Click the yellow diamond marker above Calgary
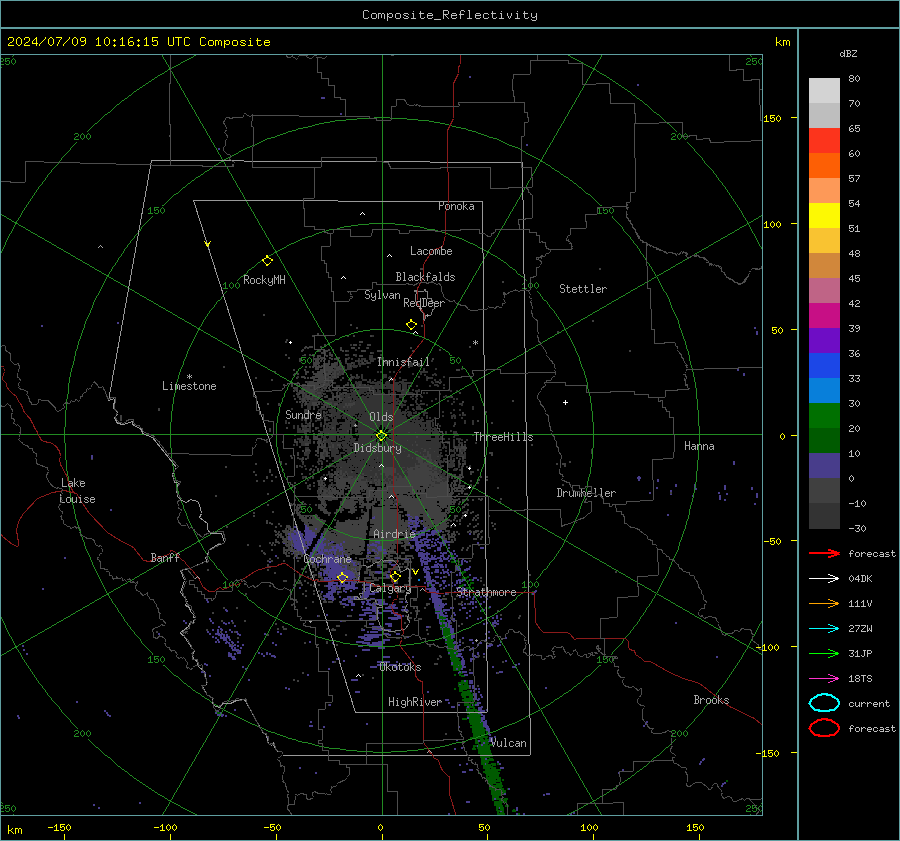The image size is (900, 841). pyautogui.click(x=395, y=576)
